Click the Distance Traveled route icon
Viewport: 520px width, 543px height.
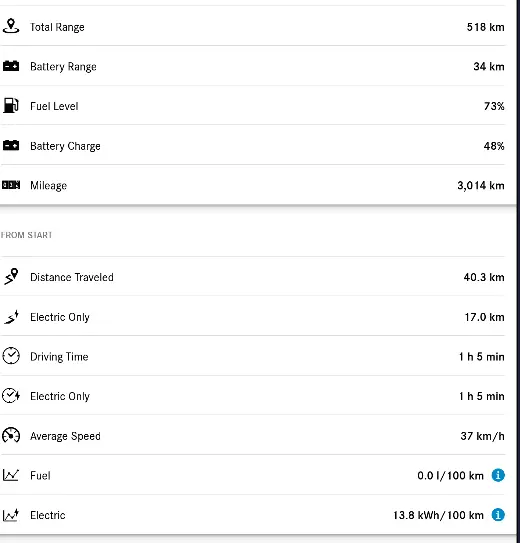tap(11, 277)
